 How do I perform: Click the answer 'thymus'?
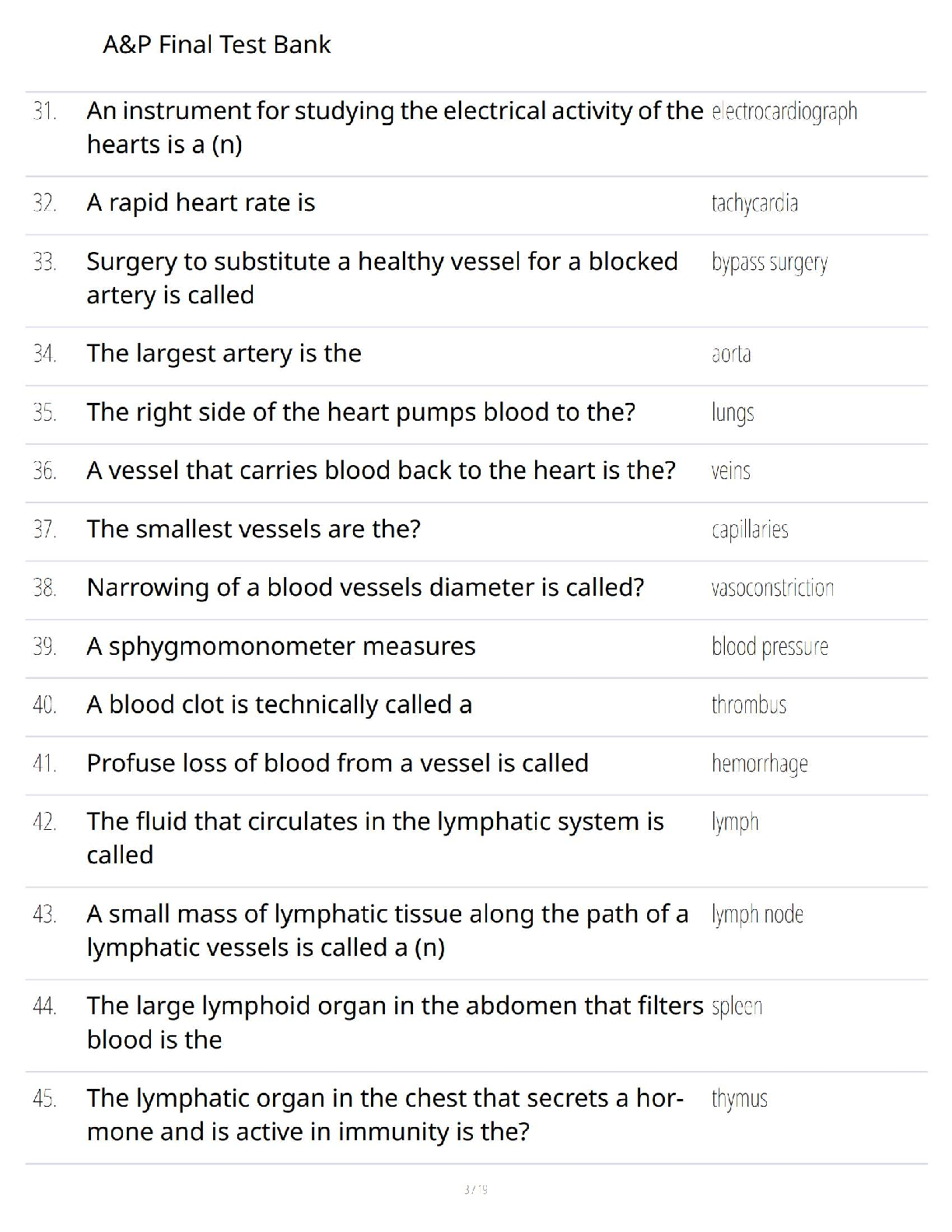739,1099
